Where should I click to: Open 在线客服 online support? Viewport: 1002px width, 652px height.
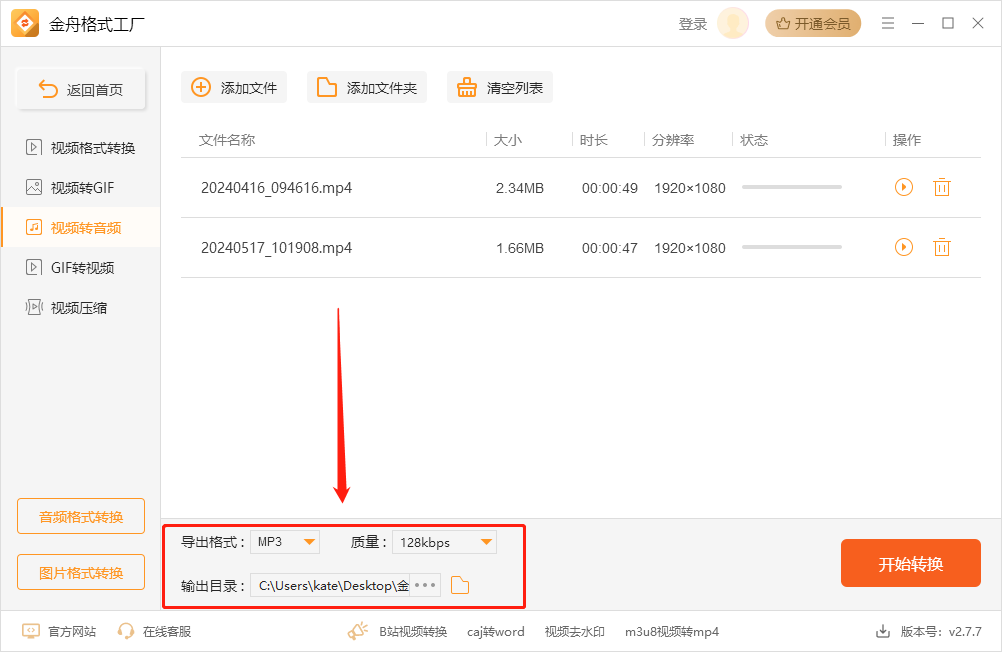click(155, 632)
